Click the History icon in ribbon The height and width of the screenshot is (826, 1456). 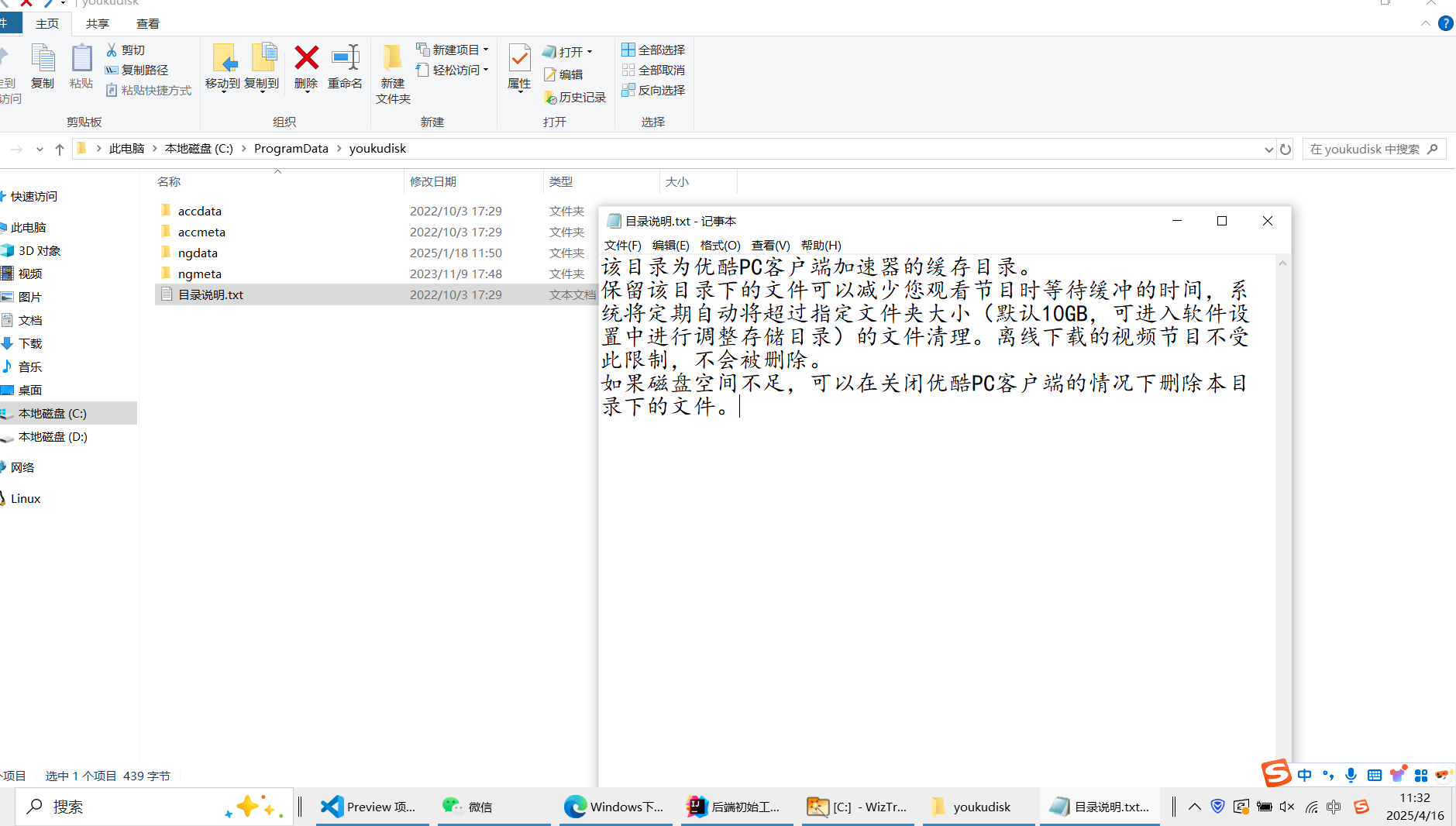tap(550, 98)
